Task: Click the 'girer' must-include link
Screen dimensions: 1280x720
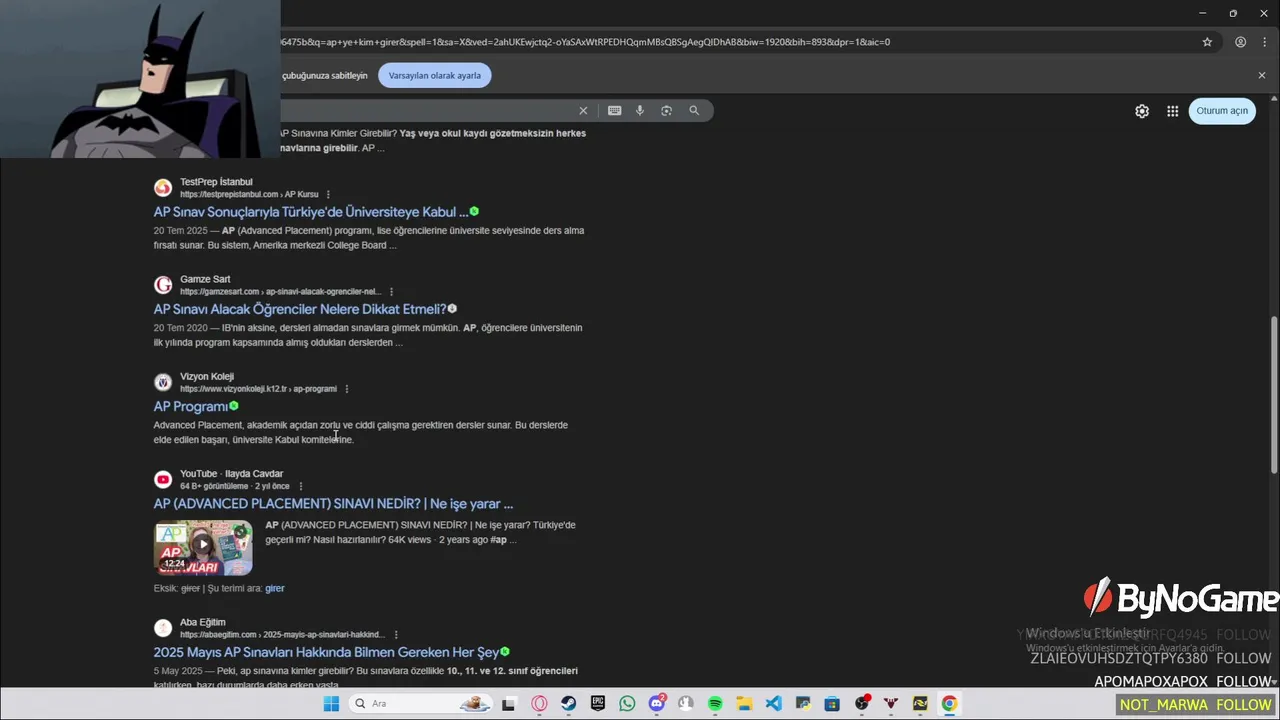Action: click(275, 588)
